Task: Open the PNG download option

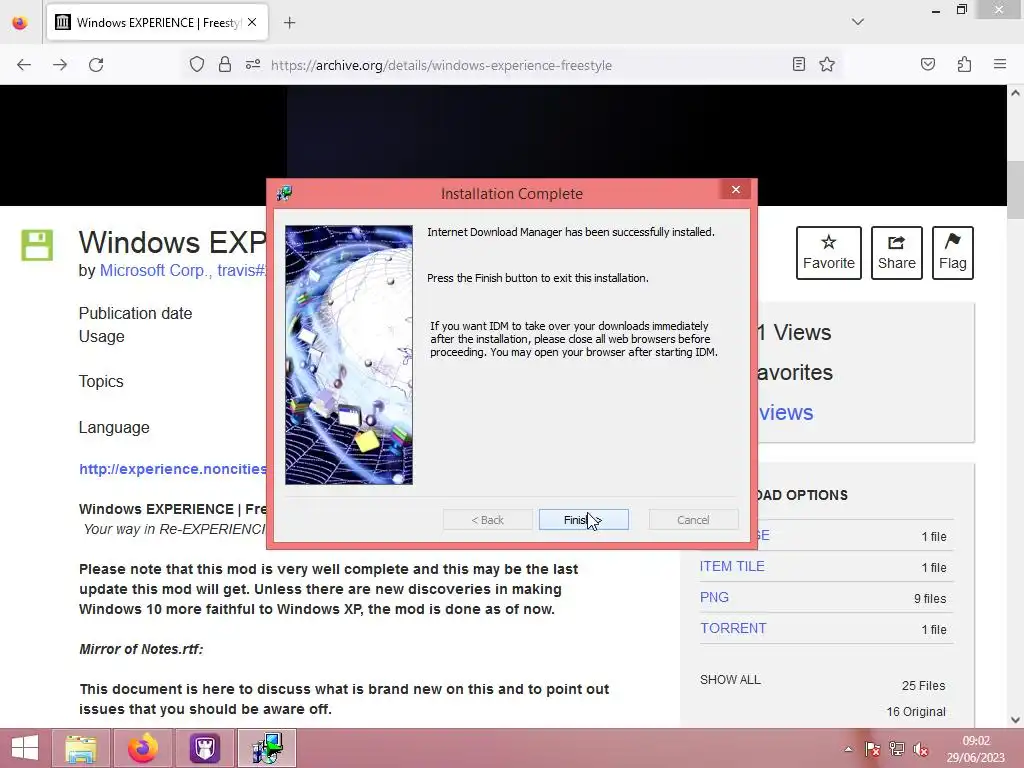Action: pyautogui.click(x=714, y=598)
